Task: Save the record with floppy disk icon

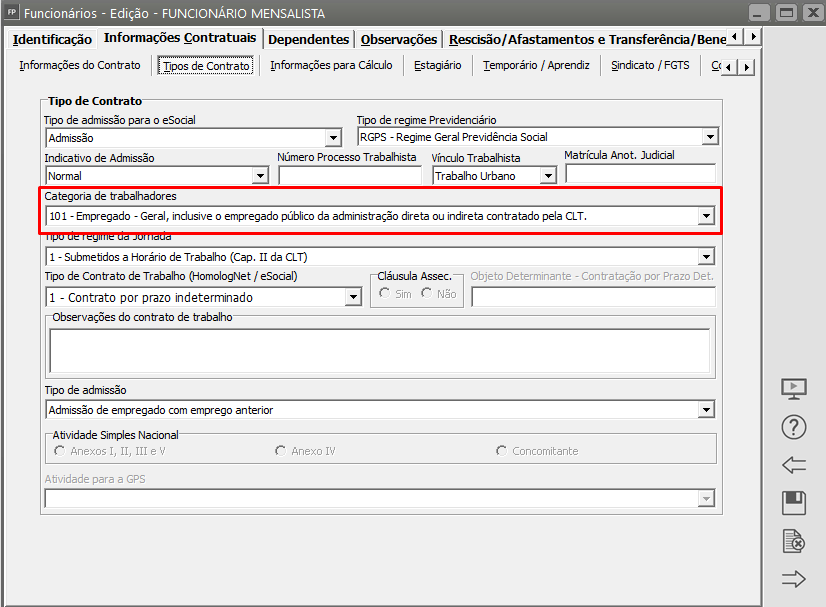Action: [793, 503]
